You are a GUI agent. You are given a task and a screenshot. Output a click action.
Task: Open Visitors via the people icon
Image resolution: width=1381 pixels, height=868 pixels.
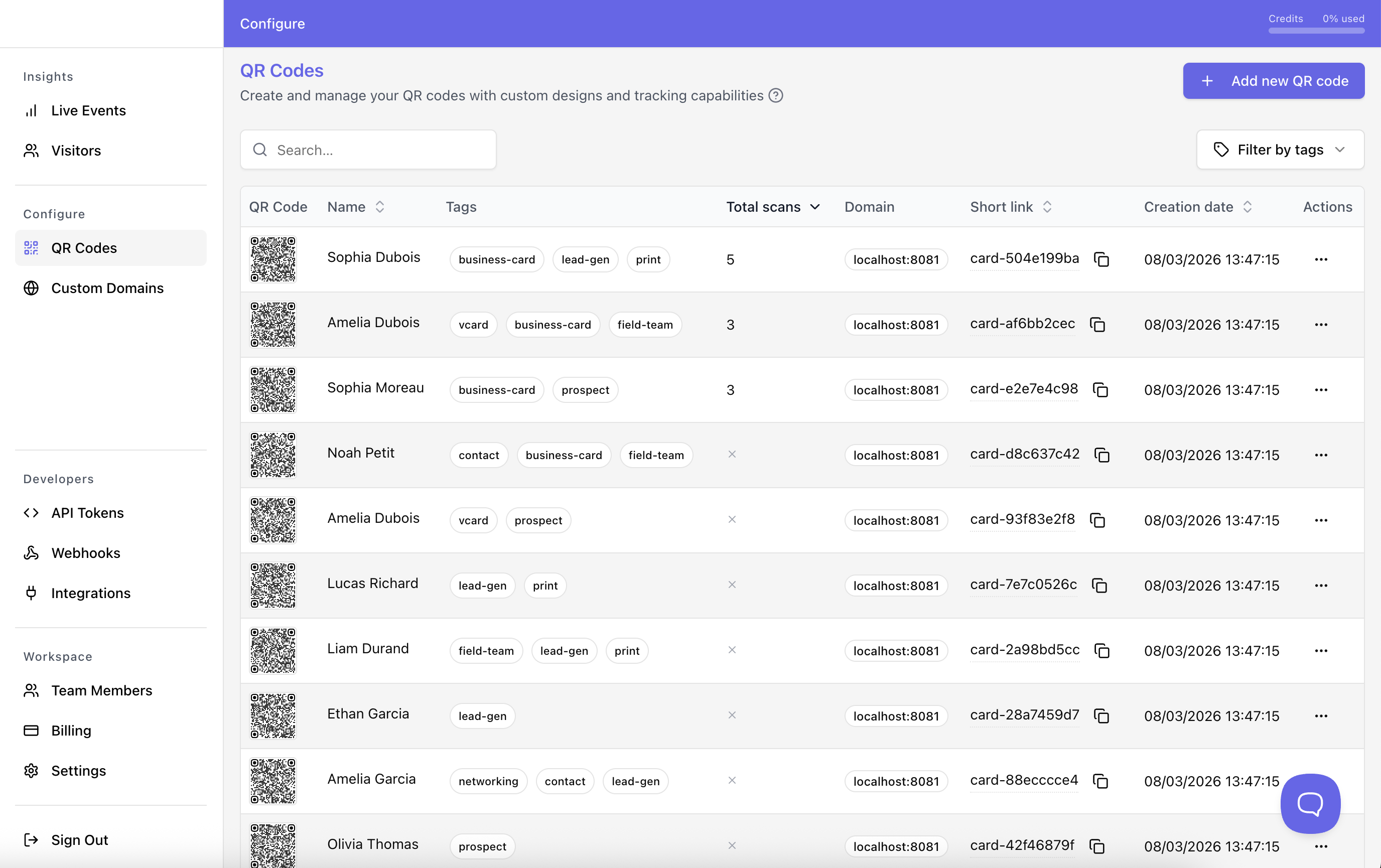point(31,151)
